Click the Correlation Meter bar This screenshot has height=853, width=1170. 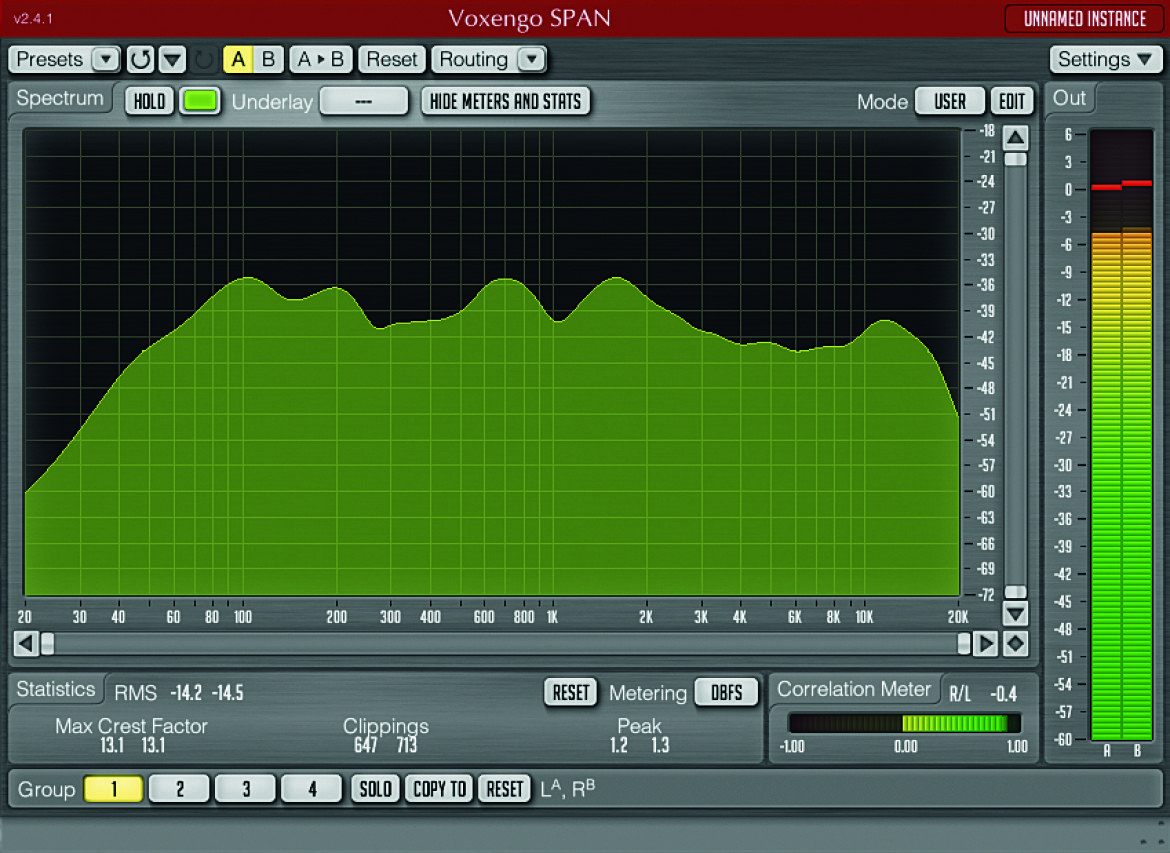(904, 722)
